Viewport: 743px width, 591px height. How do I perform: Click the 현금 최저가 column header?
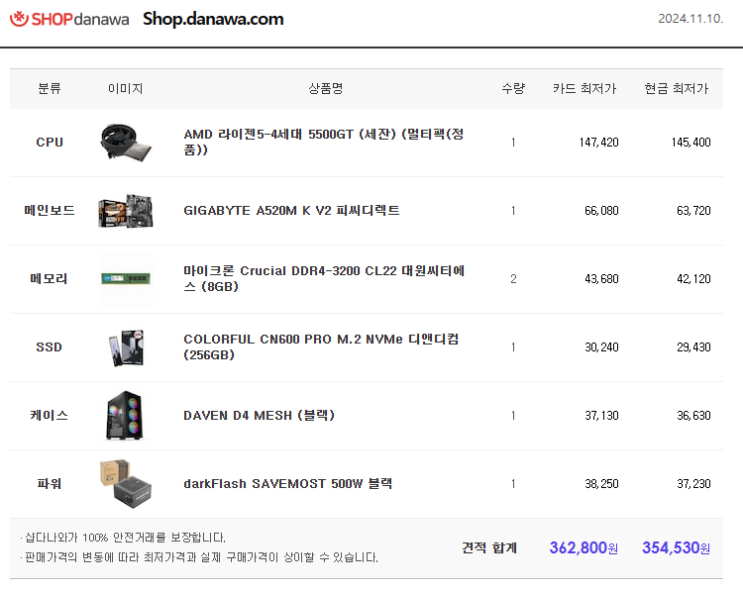point(676,88)
